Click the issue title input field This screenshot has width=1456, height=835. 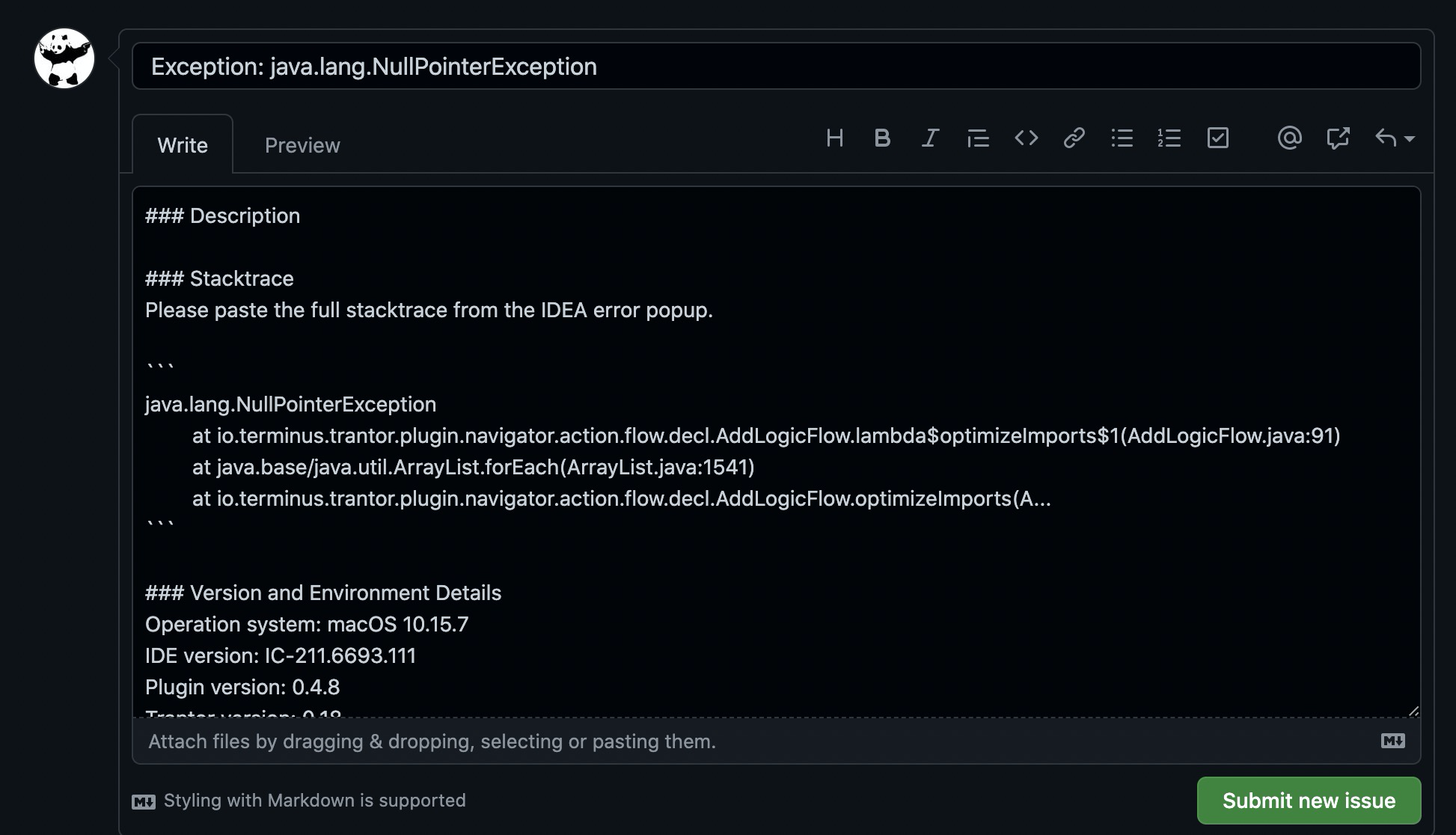point(777,66)
